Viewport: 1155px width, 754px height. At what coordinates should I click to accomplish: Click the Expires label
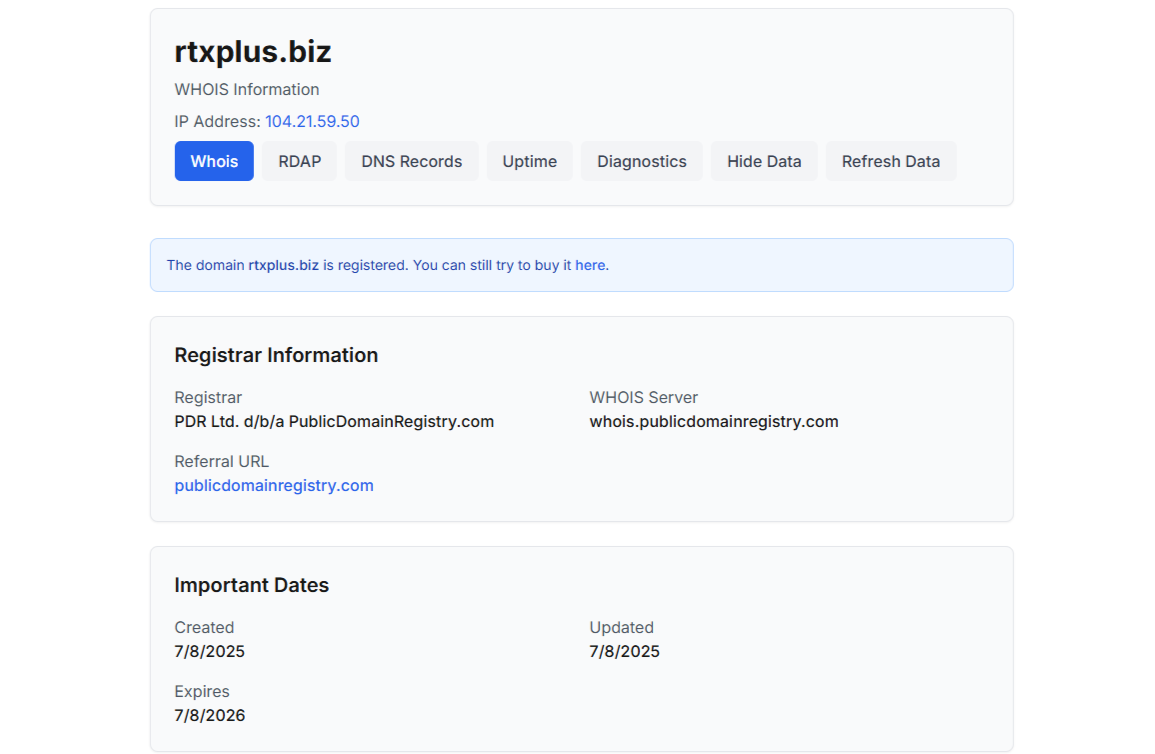[202, 691]
